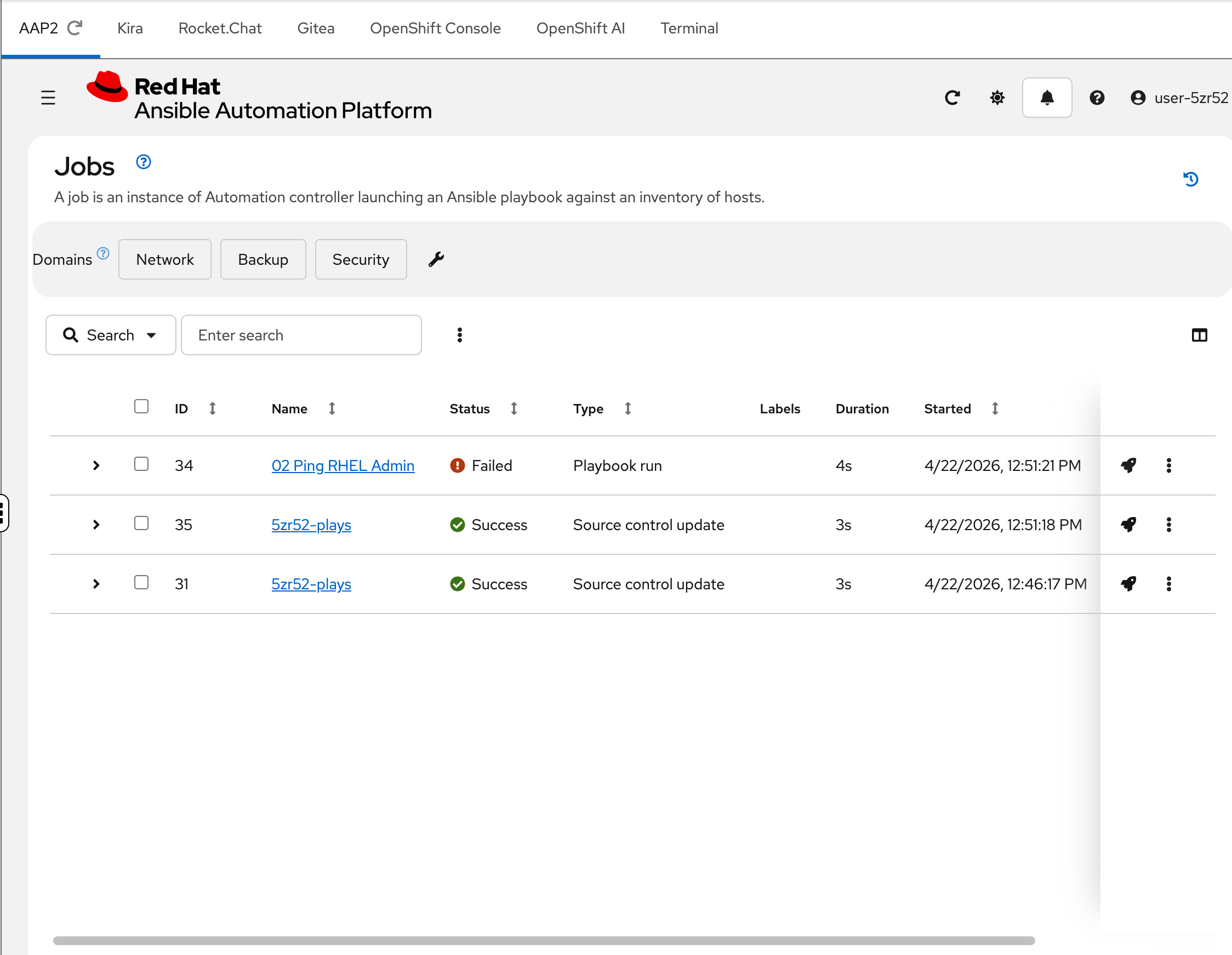Image resolution: width=1232 pixels, height=955 pixels.
Task: Click the side drag handle at left edge
Action: coord(3,513)
